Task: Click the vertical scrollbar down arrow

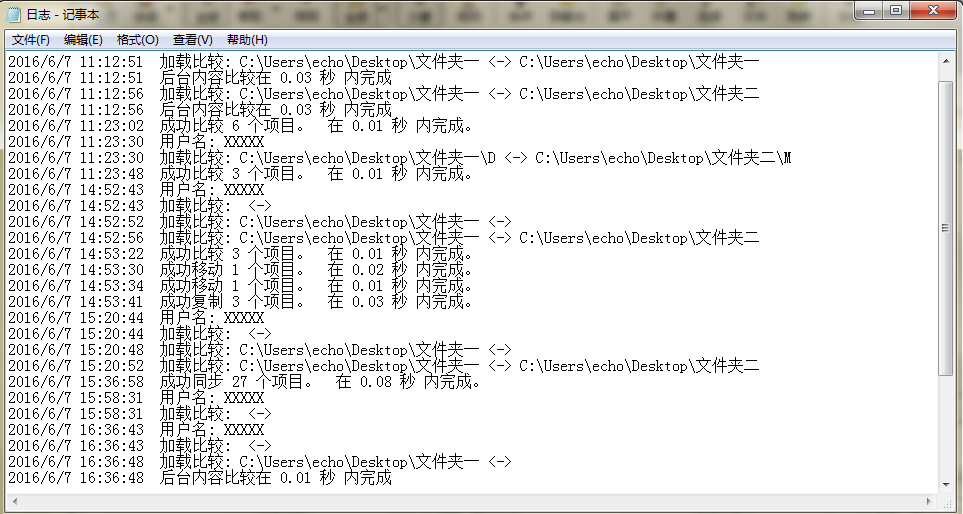Action: (946, 484)
